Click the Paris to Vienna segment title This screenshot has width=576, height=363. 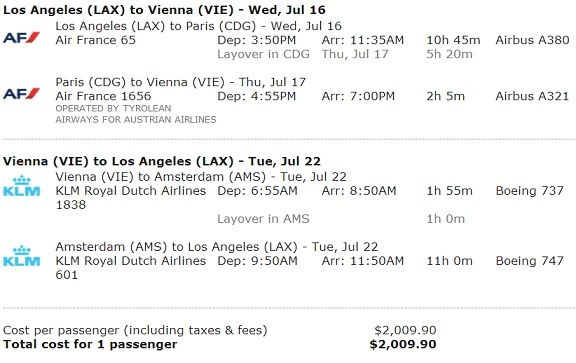pyautogui.click(x=180, y=82)
